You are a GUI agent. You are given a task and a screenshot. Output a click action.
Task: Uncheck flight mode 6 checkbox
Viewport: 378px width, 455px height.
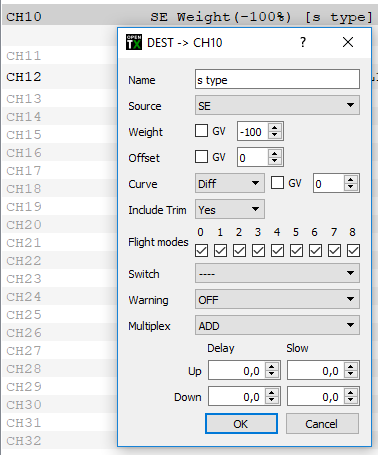315,251
